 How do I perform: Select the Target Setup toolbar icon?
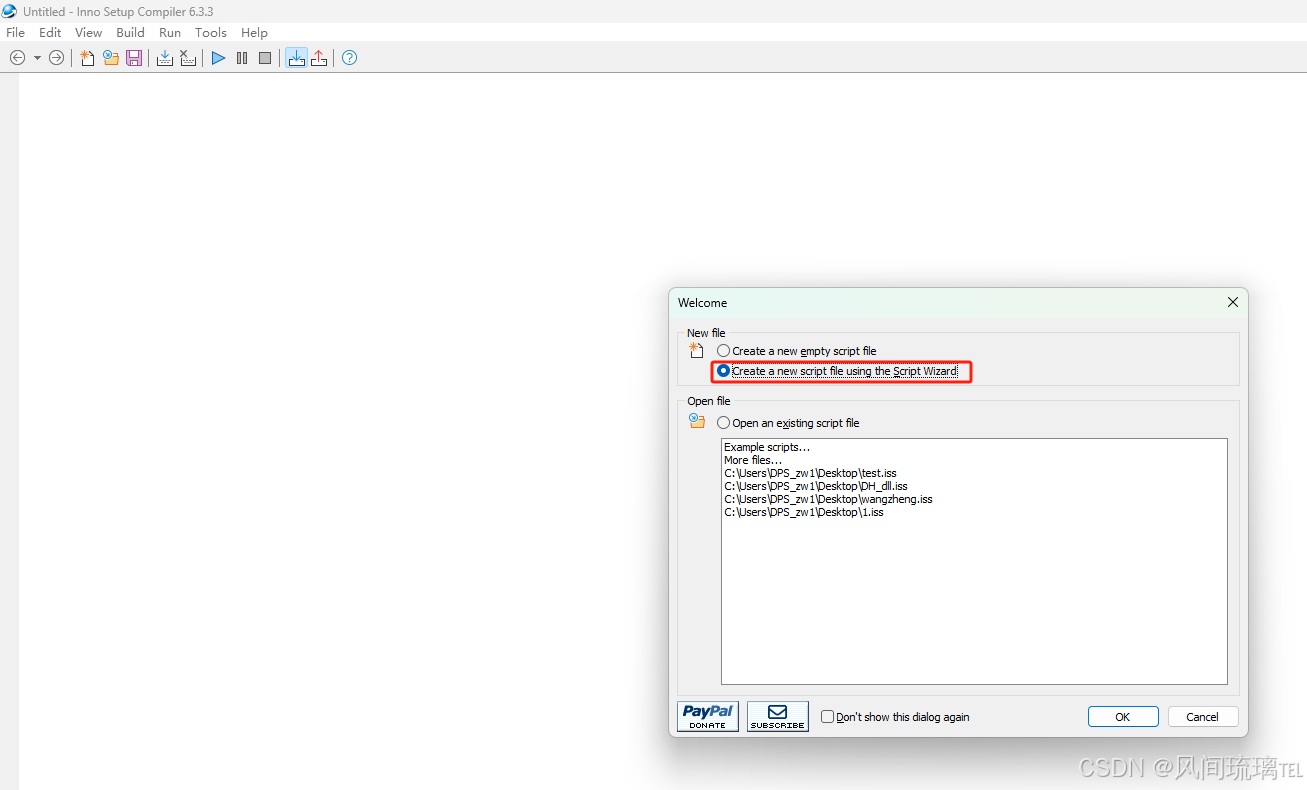pyautogui.click(x=296, y=58)
